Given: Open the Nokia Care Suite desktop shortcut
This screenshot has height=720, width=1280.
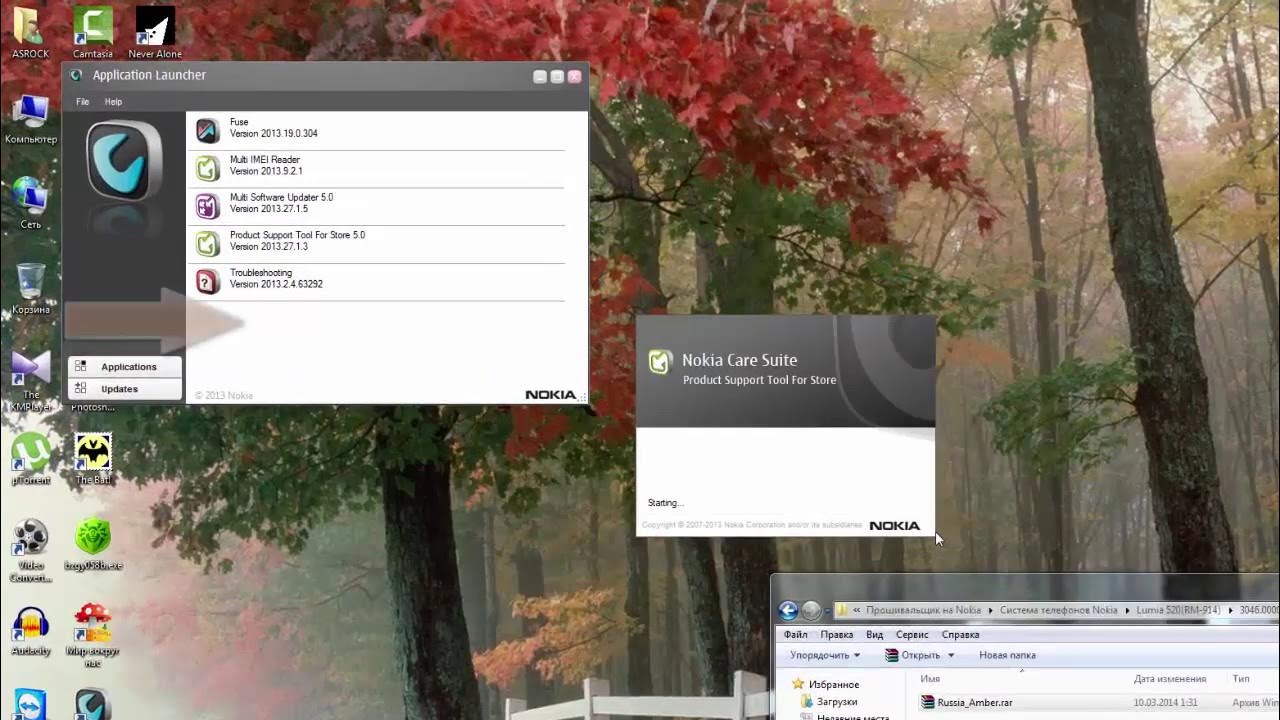Looking at the screenshot, I should [x=93, y=704].
